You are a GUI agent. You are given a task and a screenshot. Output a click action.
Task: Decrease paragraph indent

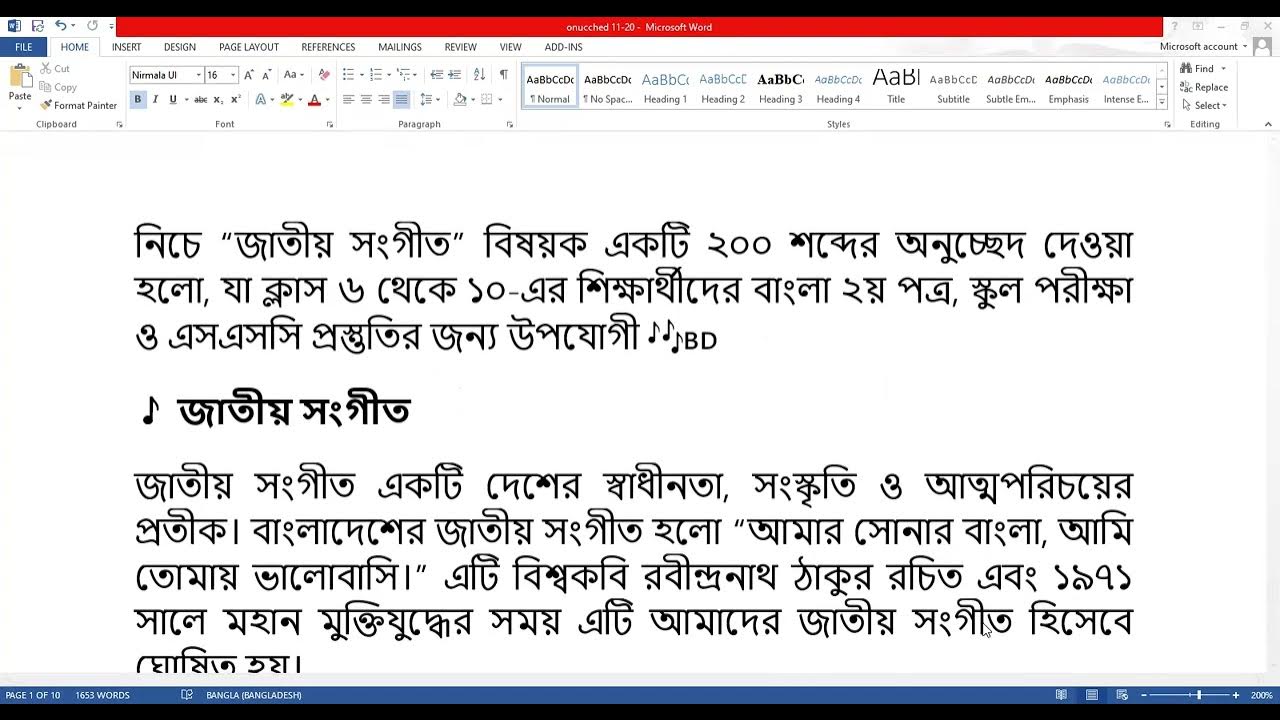tap(437, 75)
